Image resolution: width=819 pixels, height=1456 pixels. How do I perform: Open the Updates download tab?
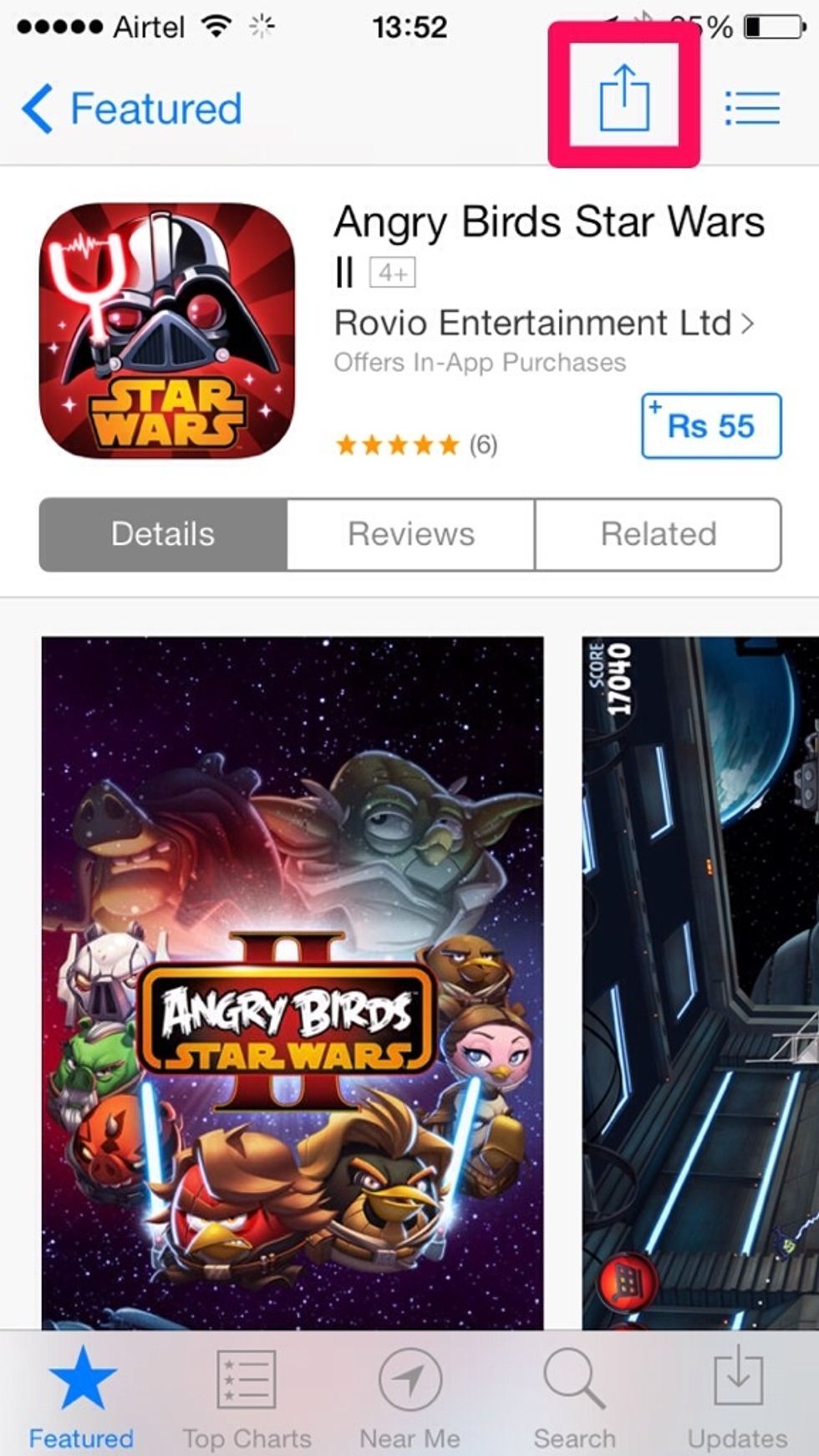click(737, 1396)
